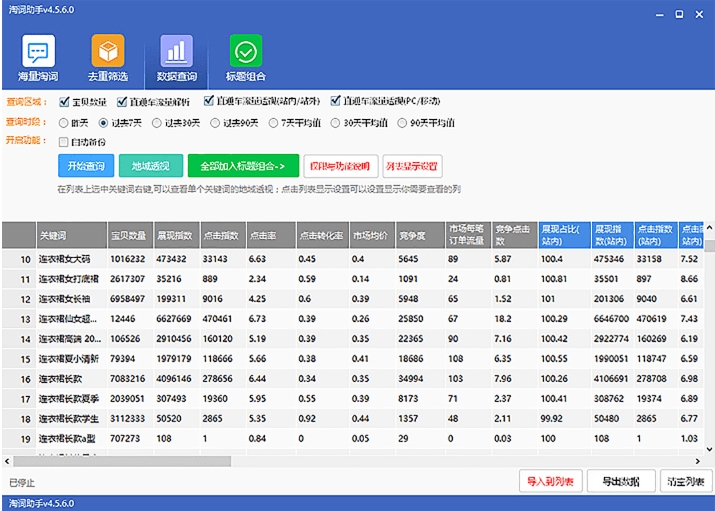This screenshot has width=715, height=511.
Task: Click the 导入到列表 button
Action: (x=551, y=481)
